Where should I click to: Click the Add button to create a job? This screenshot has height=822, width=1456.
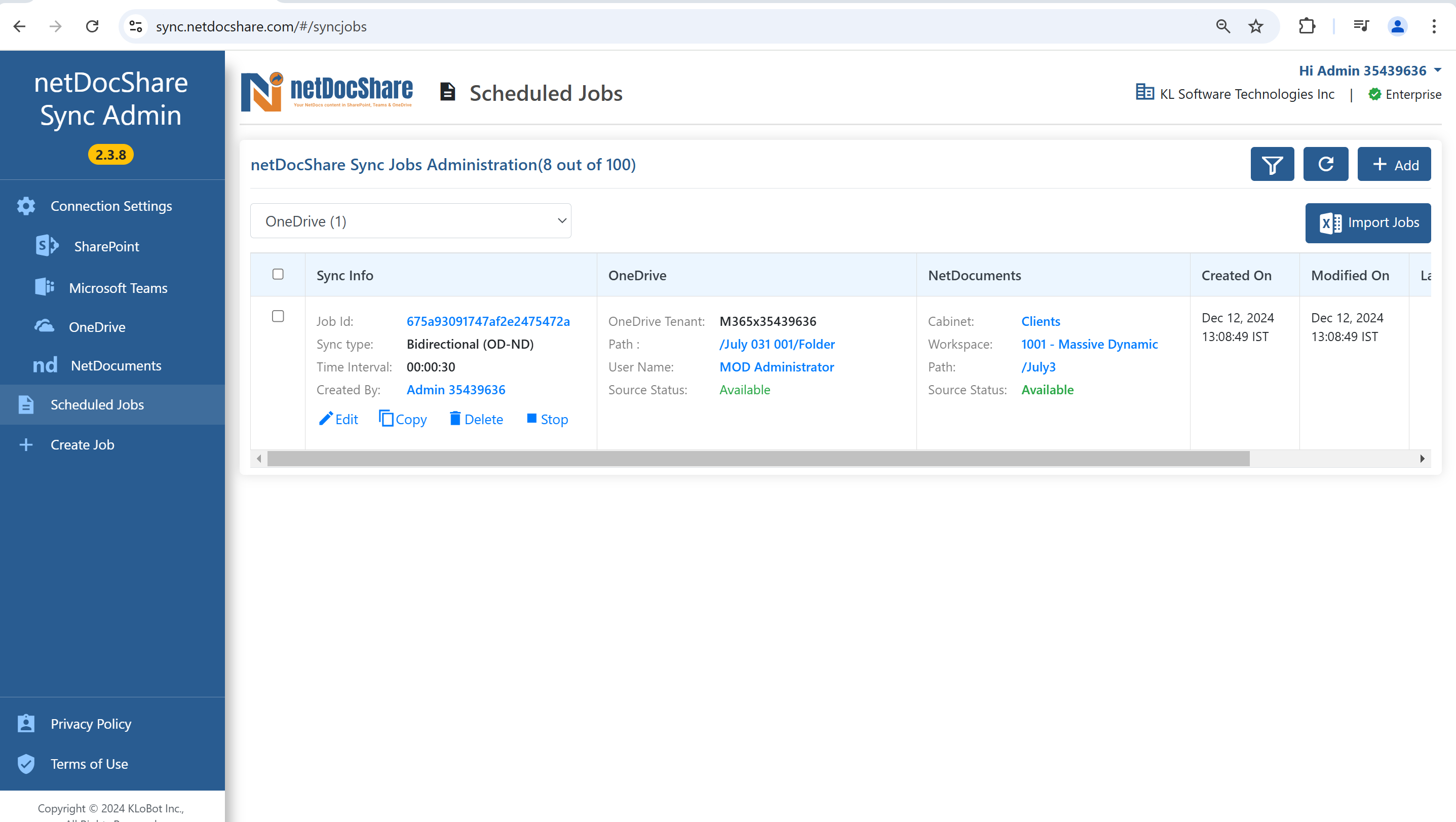pos(1395,164)
